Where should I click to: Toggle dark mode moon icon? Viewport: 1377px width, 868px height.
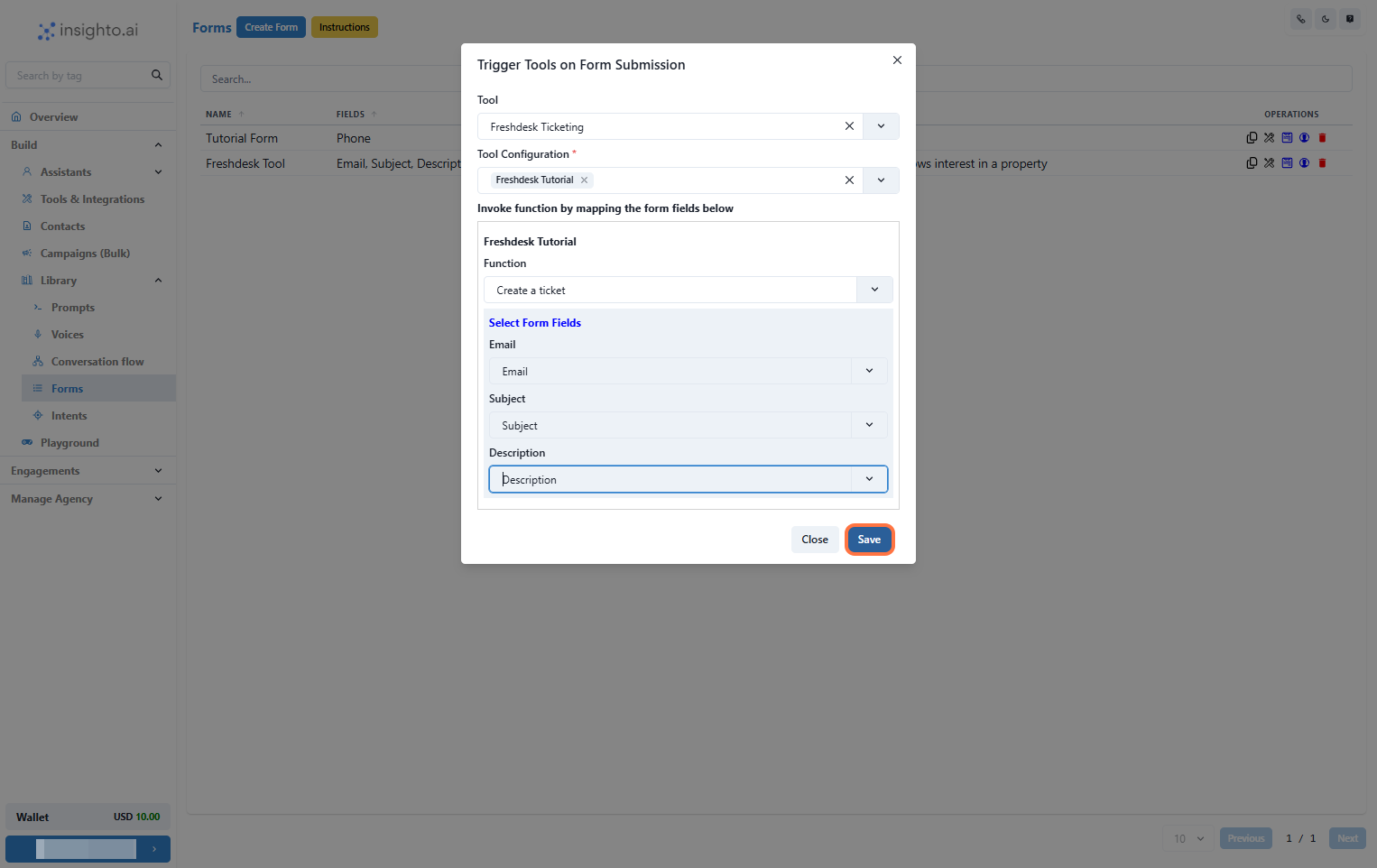[1326, 19]
